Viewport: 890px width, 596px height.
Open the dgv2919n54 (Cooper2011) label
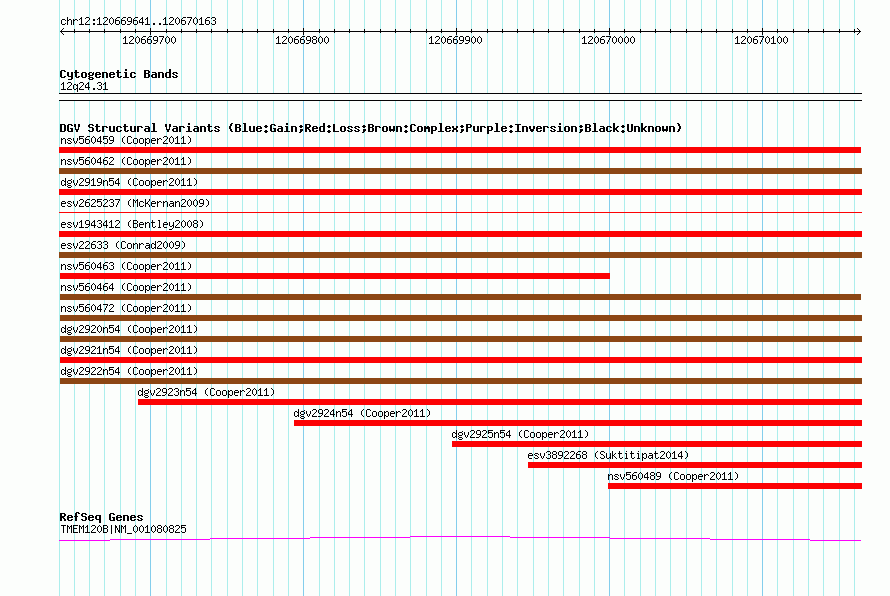tap(129, 182)
